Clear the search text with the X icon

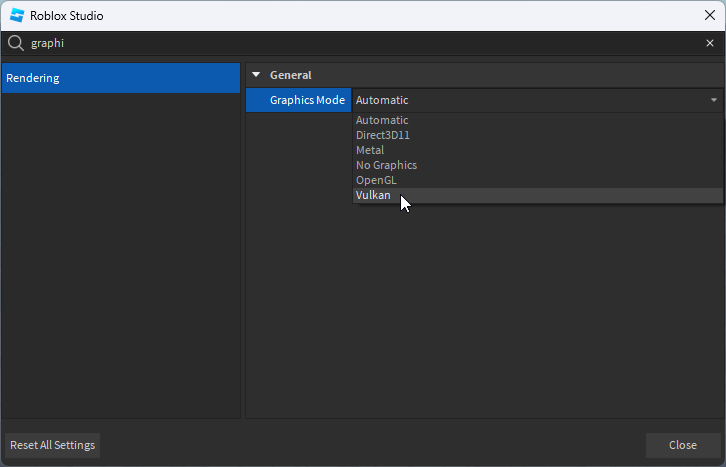click(710, 43)
